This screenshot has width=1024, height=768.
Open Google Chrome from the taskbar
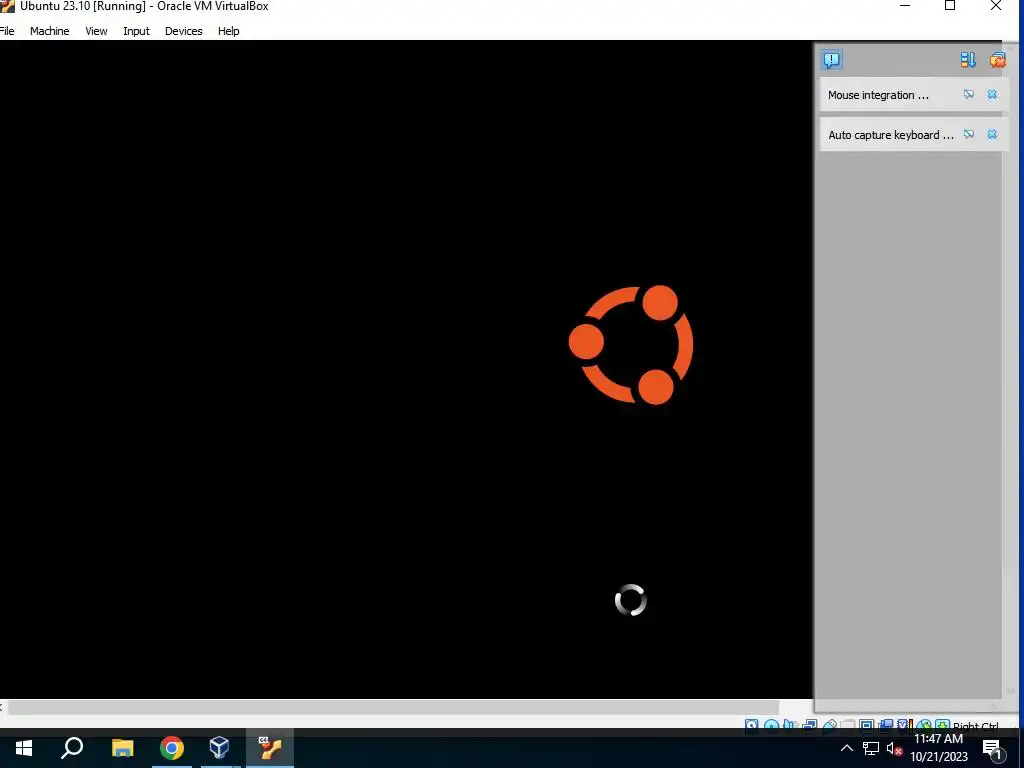pyautogui.click(x=172, y=748)
